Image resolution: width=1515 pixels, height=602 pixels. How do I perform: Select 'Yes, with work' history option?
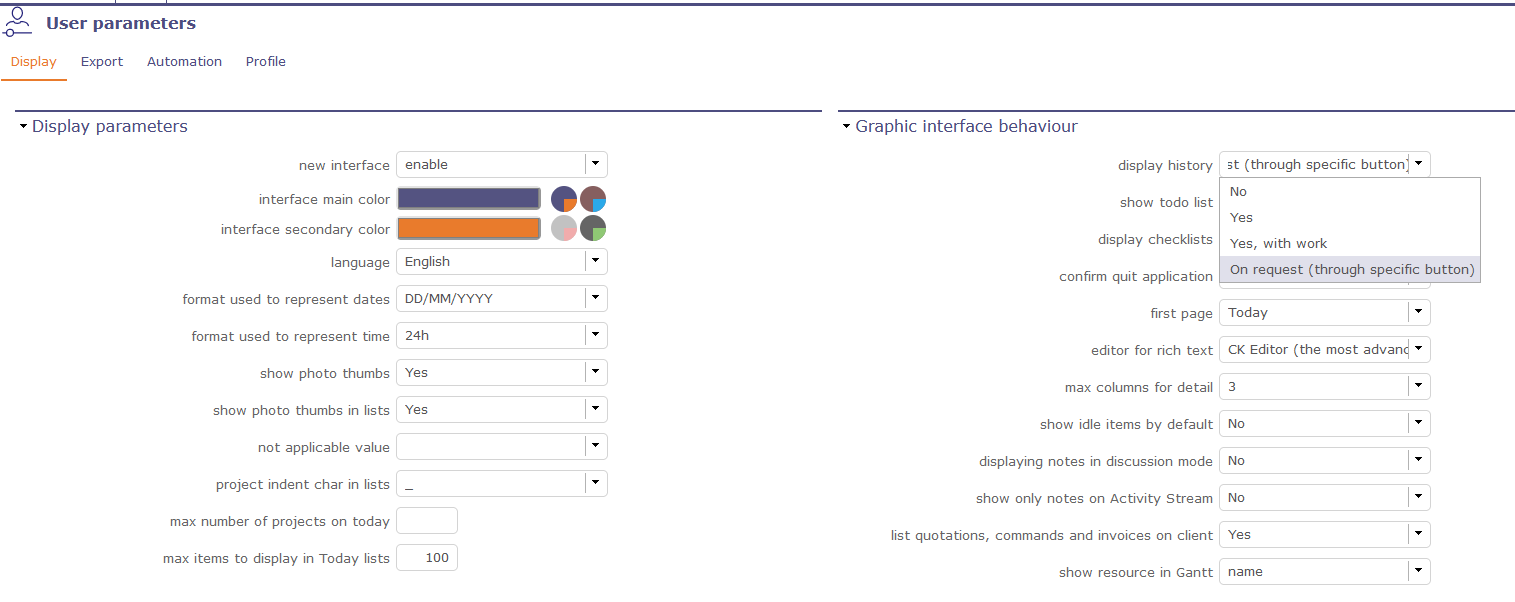pos(1278,243)
